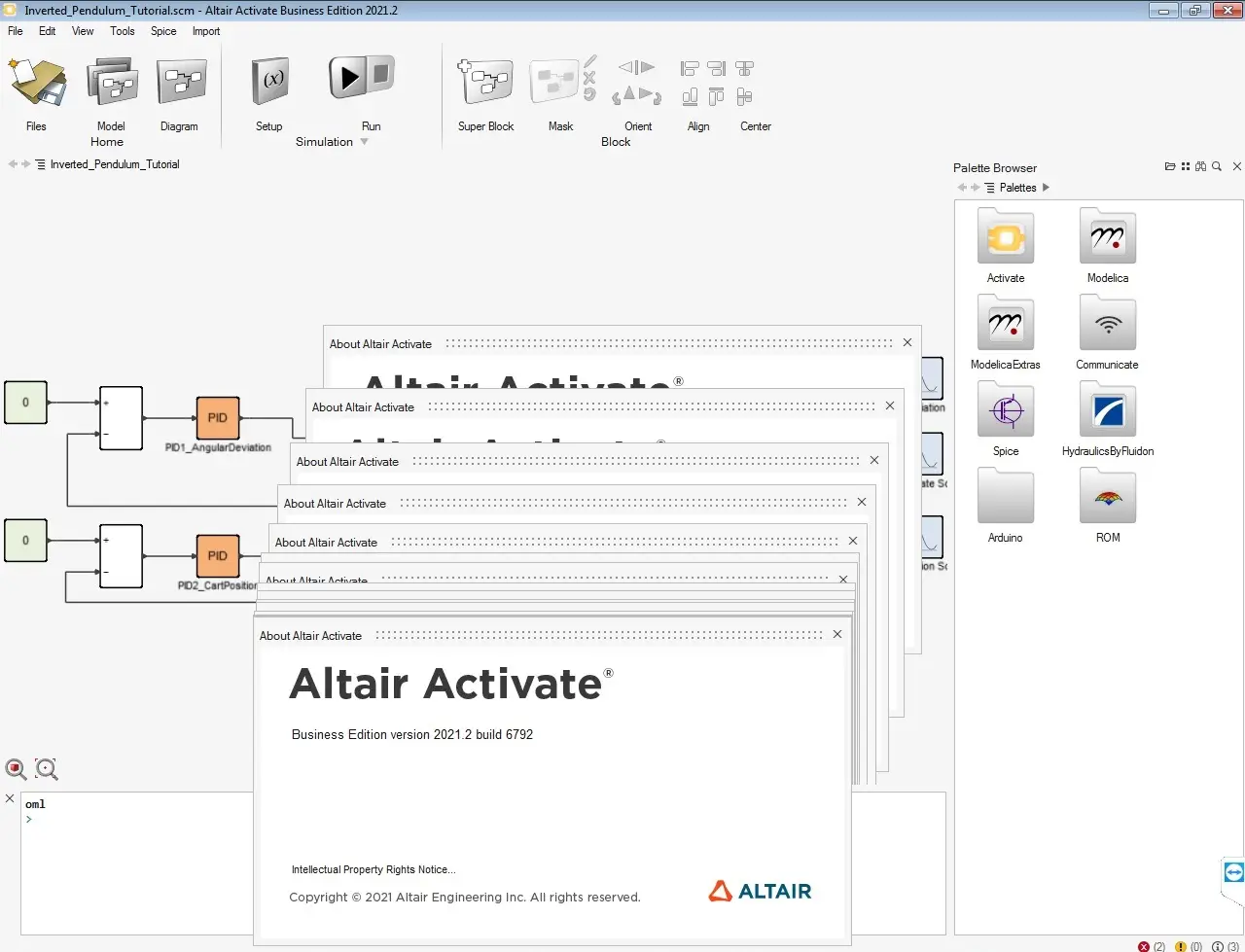Click the zoom selection red magnifier icon

[x=17, y=769]
